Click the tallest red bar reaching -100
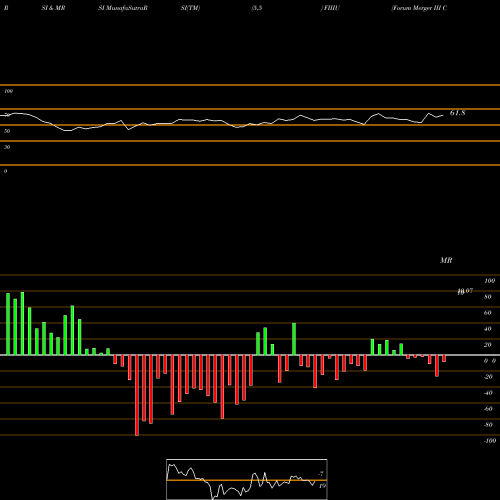 coord(137,395)
